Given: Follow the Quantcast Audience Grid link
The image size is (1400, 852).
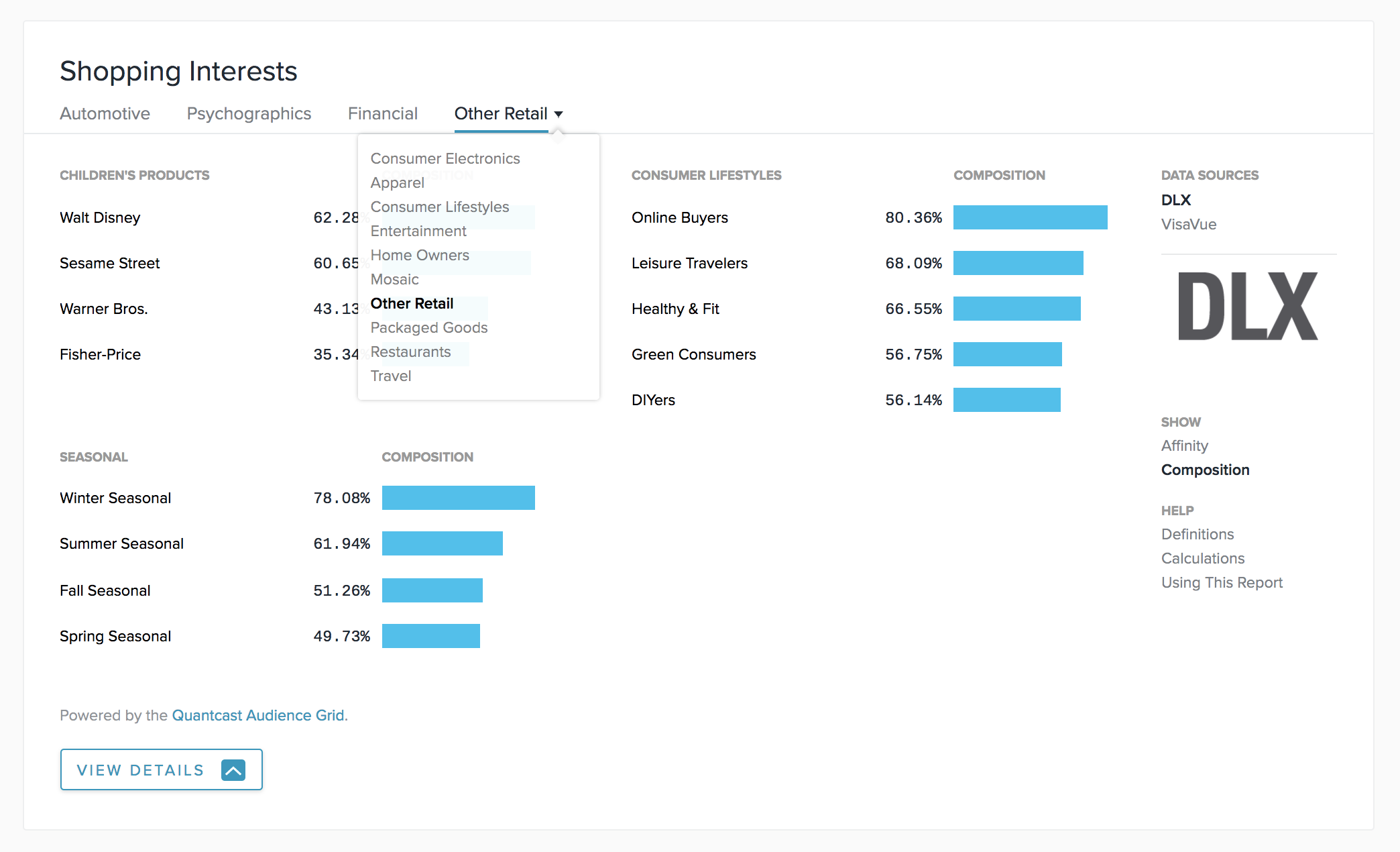Looking at the screenshot, I should coord(258,715).
